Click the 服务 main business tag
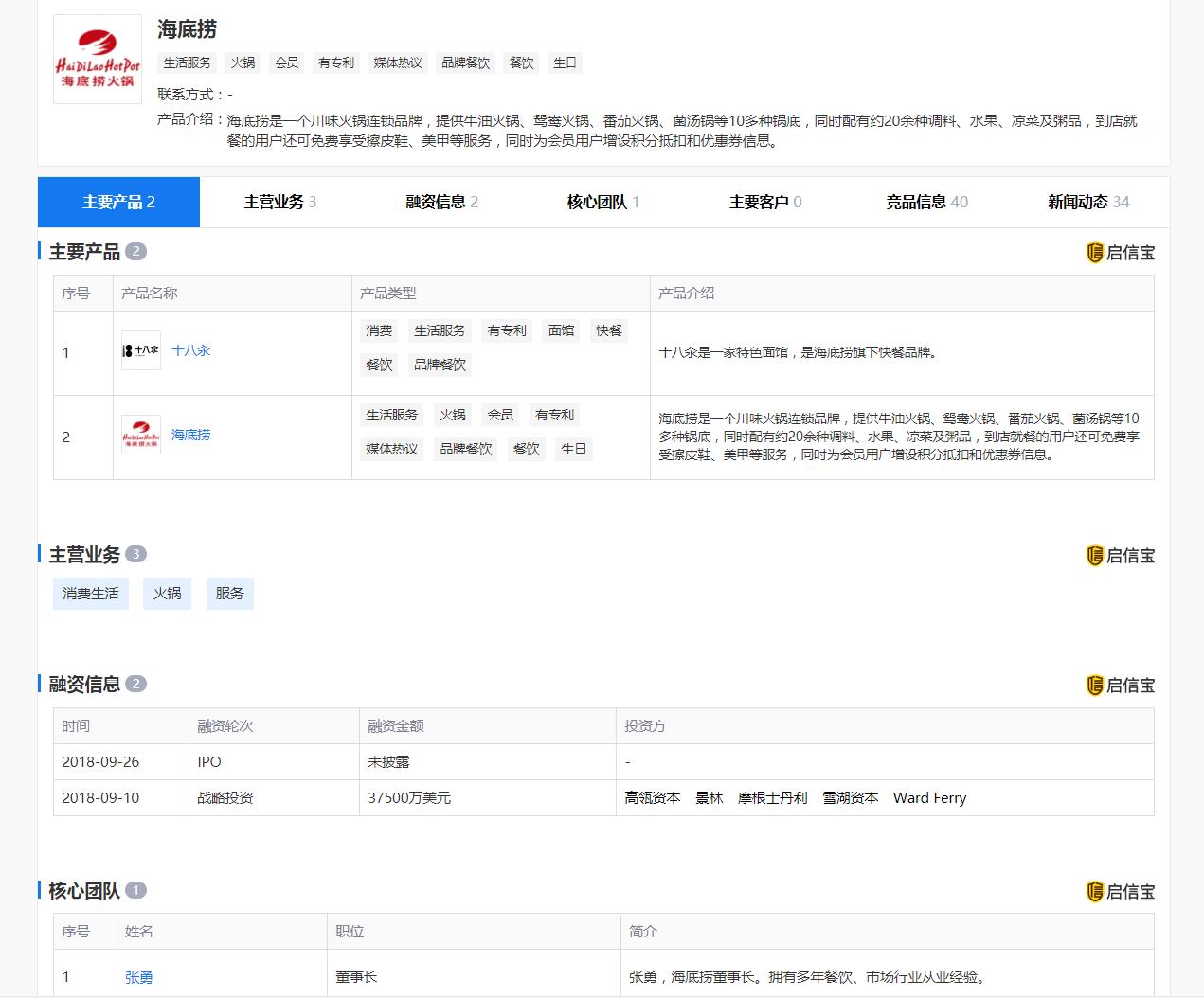Screen dimensions: 1204x998 [x=230, y=594]
